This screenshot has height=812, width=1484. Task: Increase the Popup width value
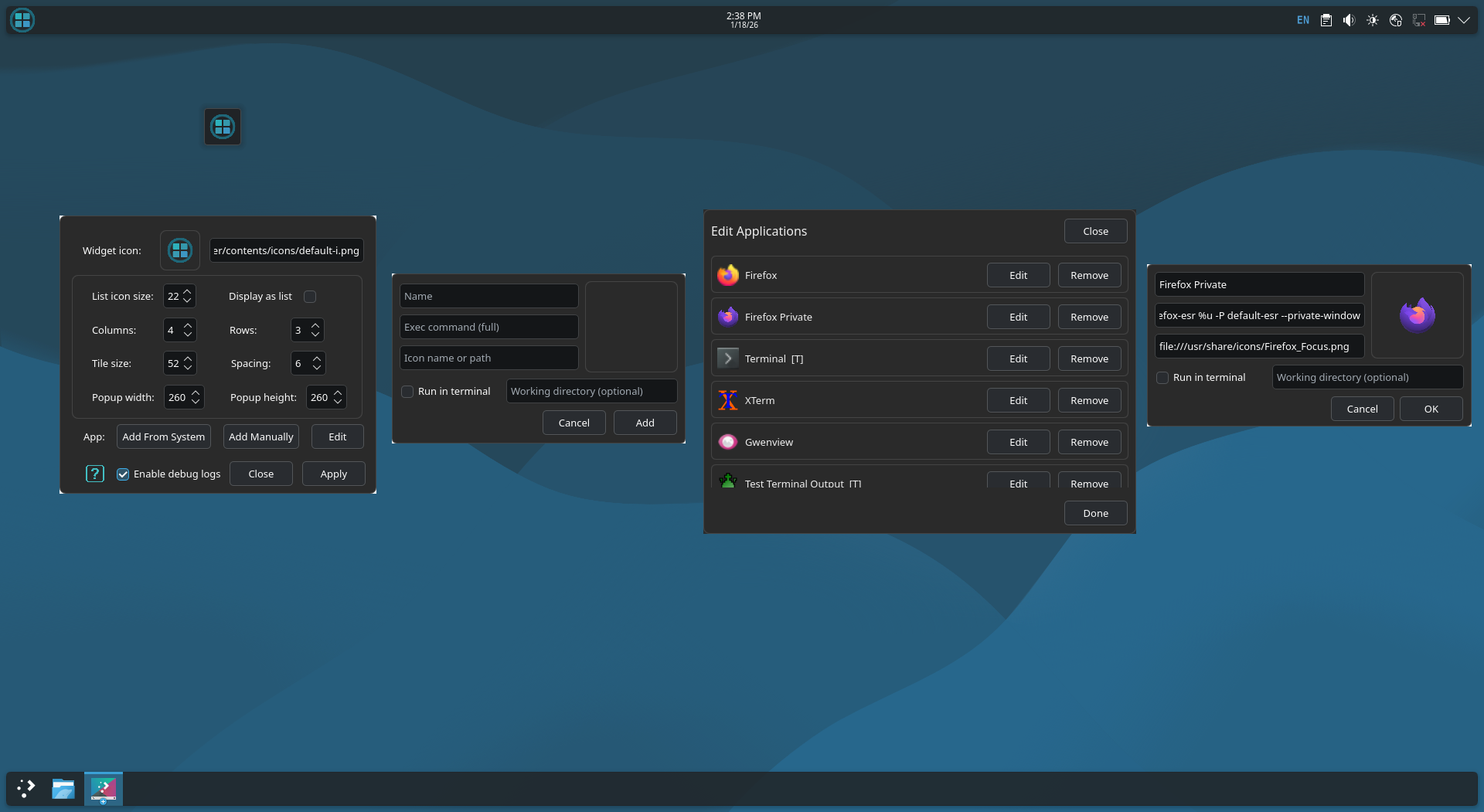[196, 392]
